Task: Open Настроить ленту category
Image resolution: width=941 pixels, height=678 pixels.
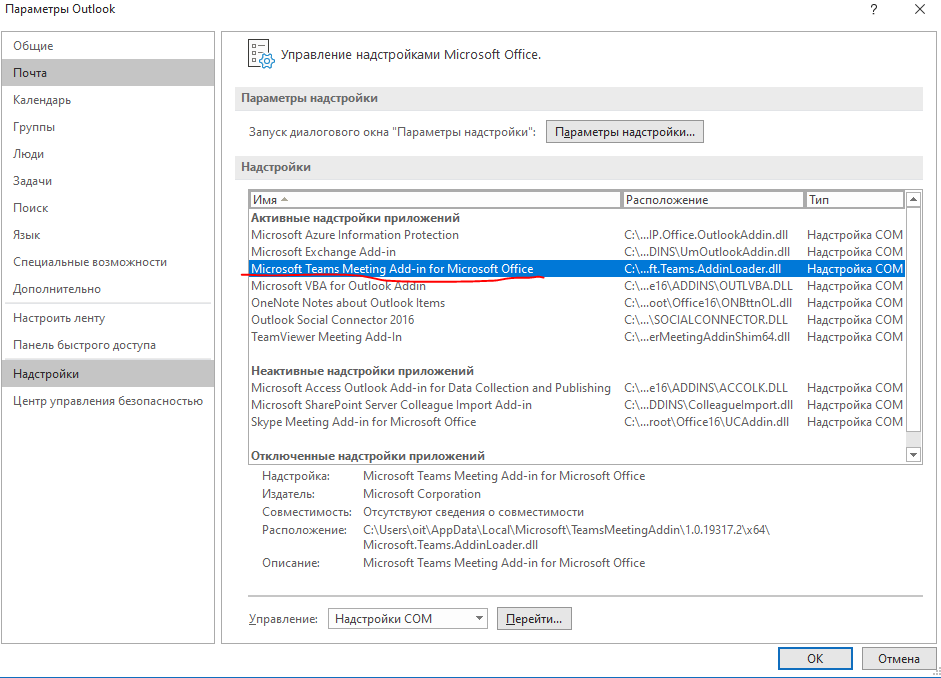Action: tap(108, 318)
